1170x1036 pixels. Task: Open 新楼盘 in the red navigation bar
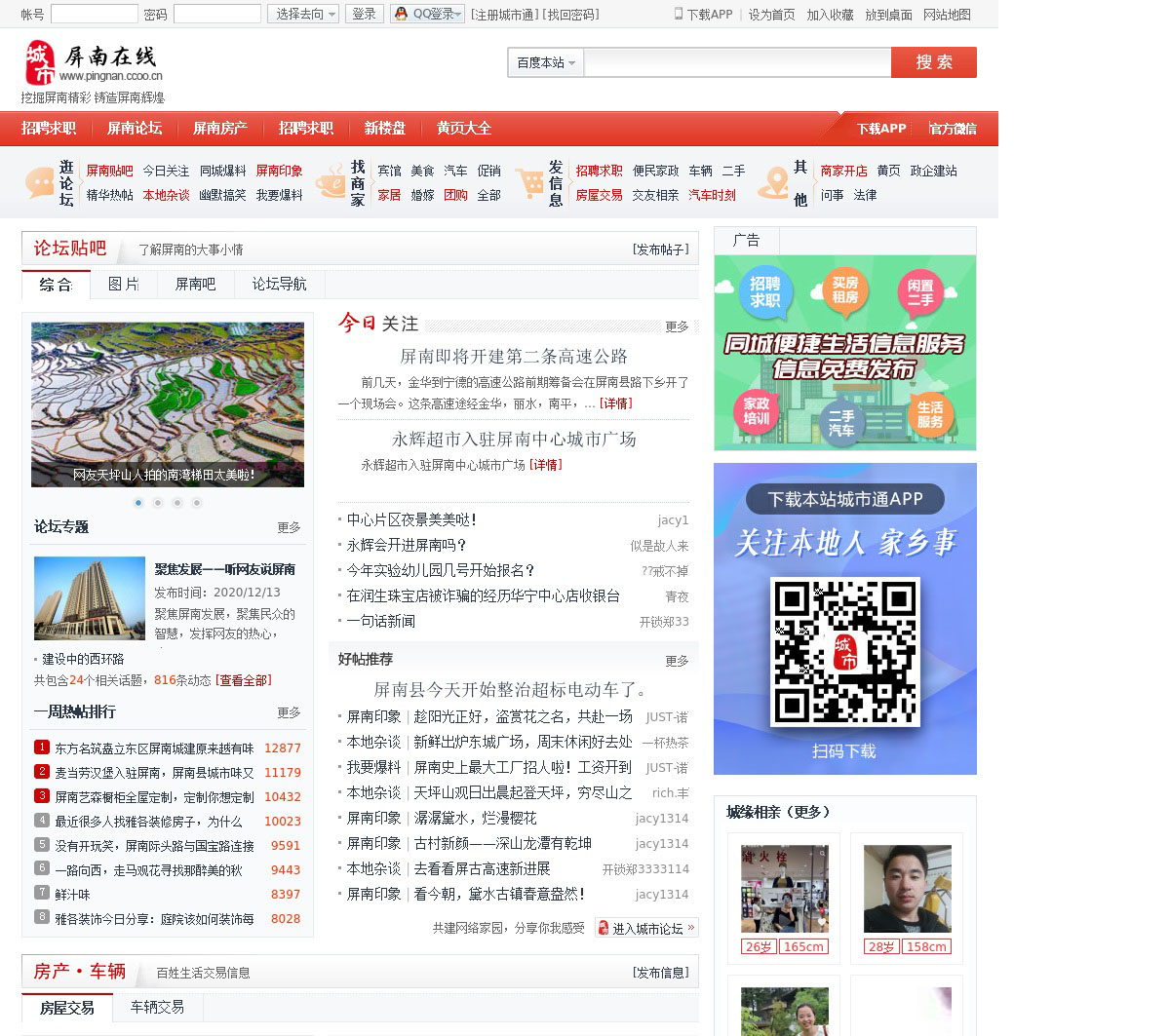point(385,129)
